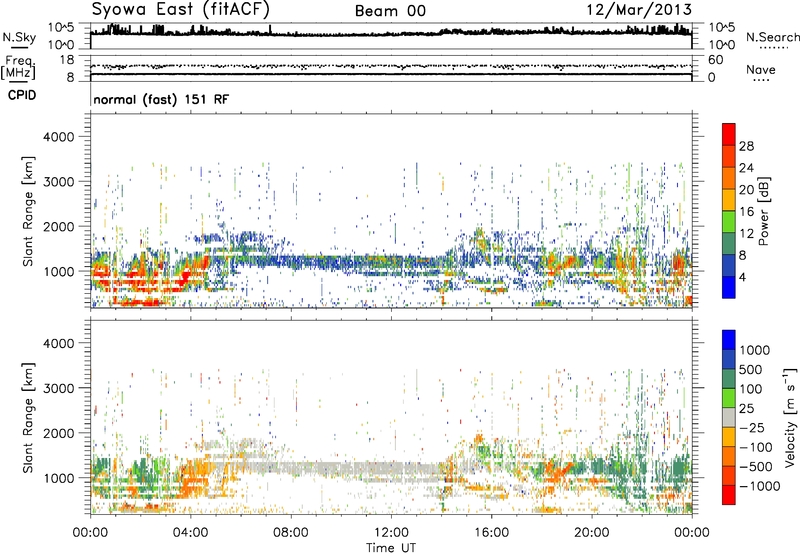Click the '28' tick on the Power colorbar
This screenshot has height=554, width=800.
(x=746, y=146)
